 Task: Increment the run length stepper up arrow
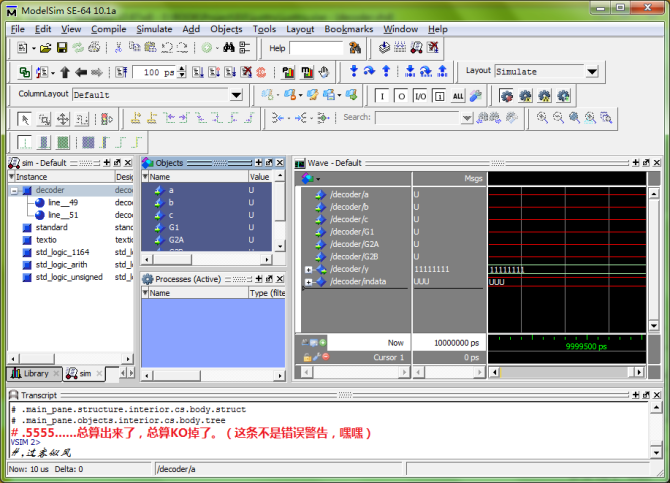182,69
